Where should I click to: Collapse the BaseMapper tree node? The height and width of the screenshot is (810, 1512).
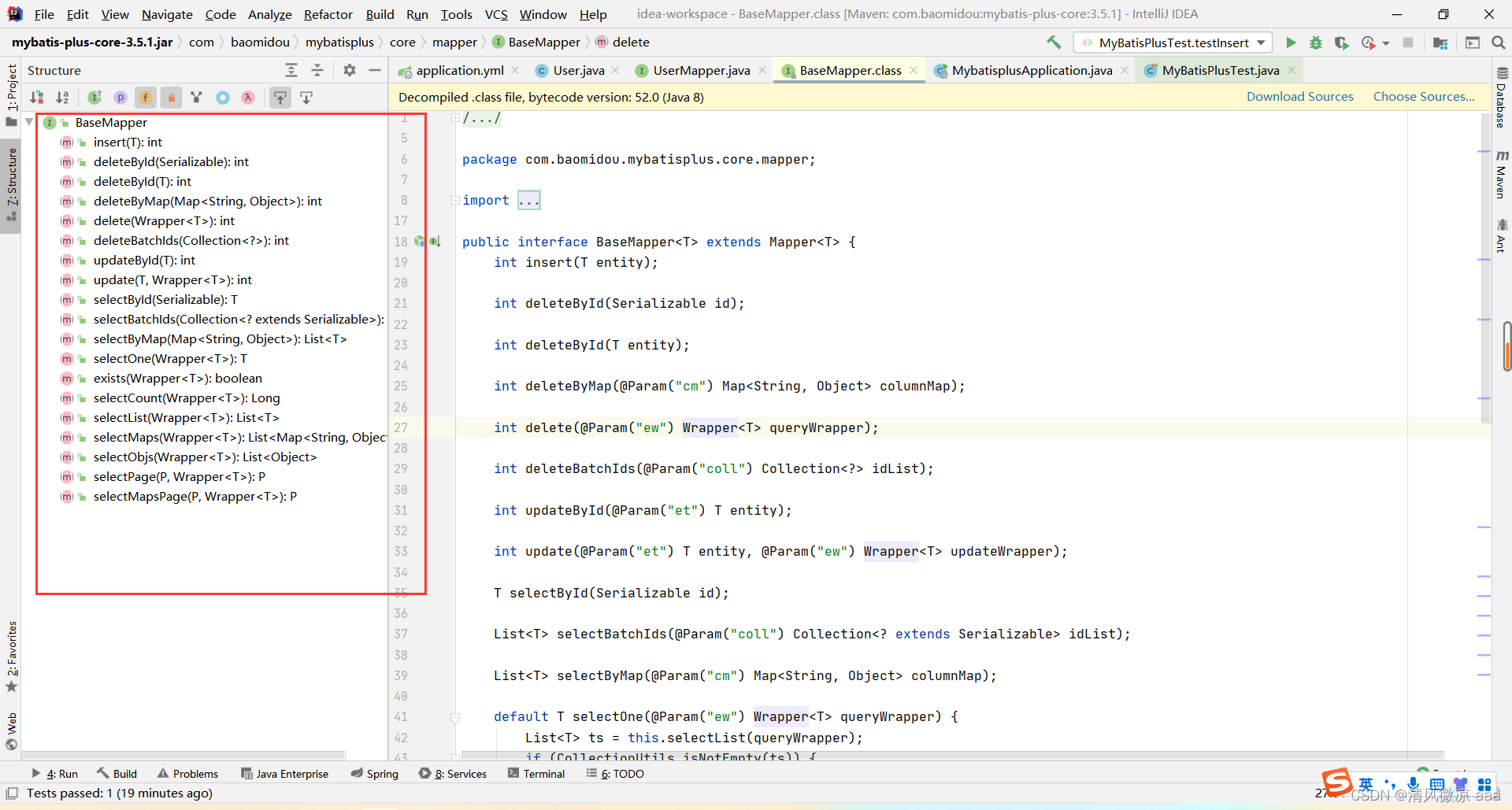click(29, 122)
